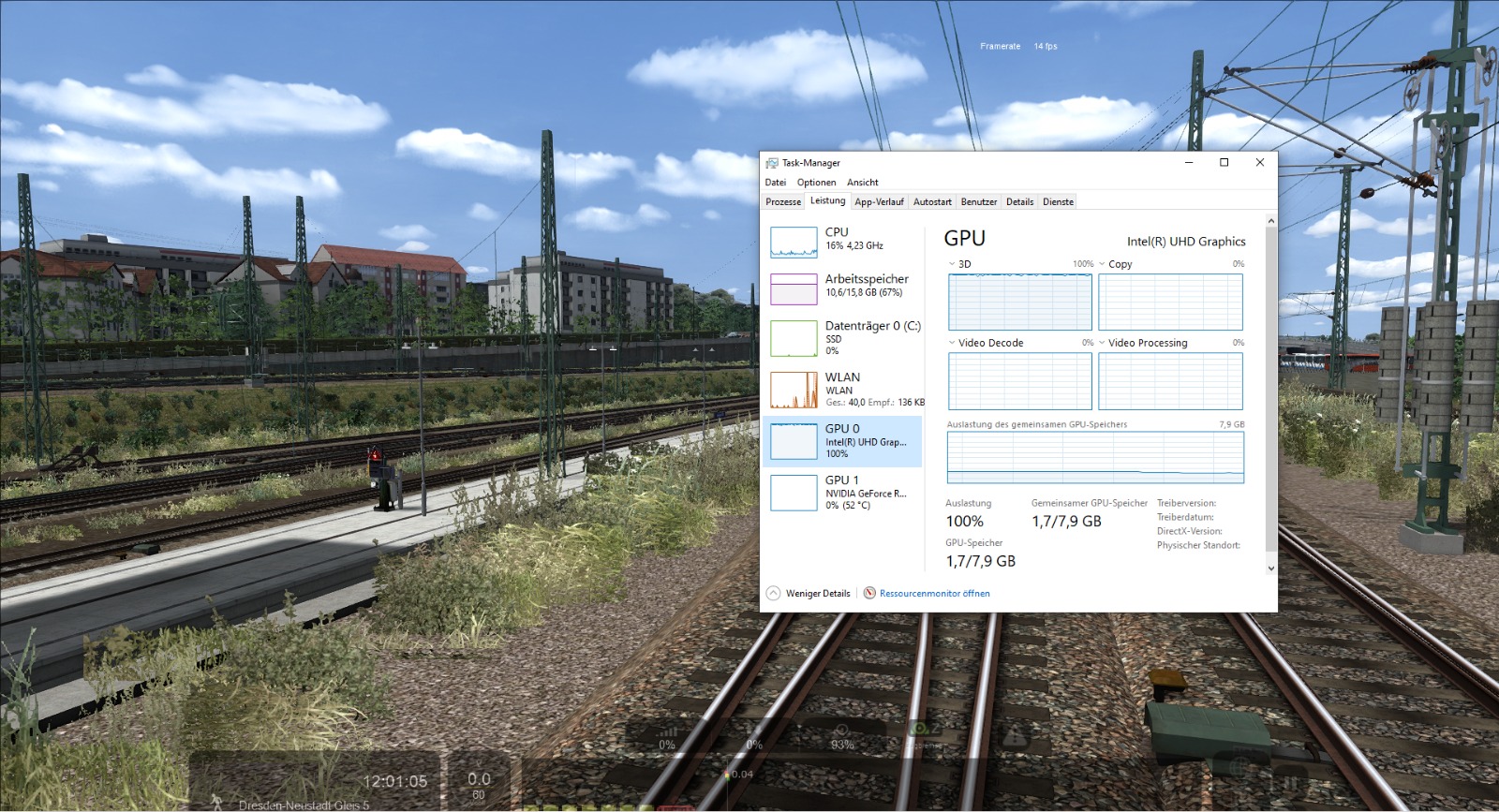Click the Video Processing usage graph
Image resolution: width=1499 pixels, height=812 pixels.
pos(1170,381)
